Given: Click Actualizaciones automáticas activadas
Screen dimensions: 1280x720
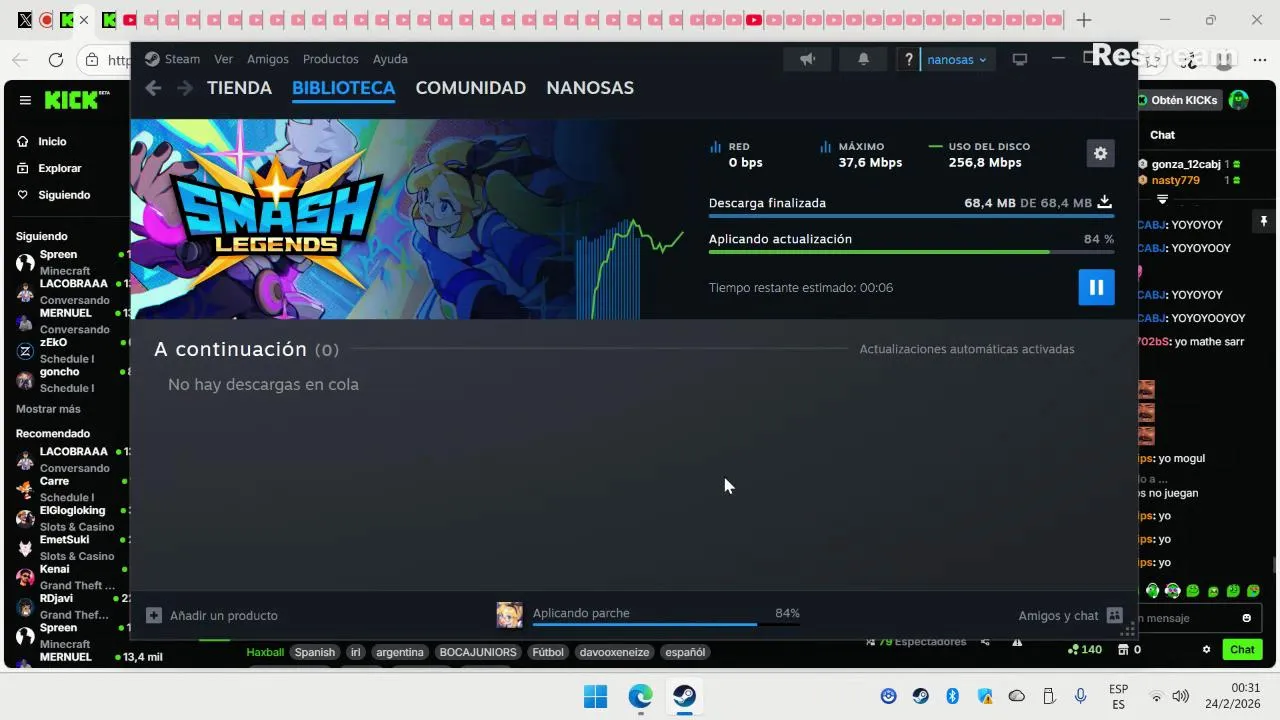Looking at the screenshot, I should (967, 349).
